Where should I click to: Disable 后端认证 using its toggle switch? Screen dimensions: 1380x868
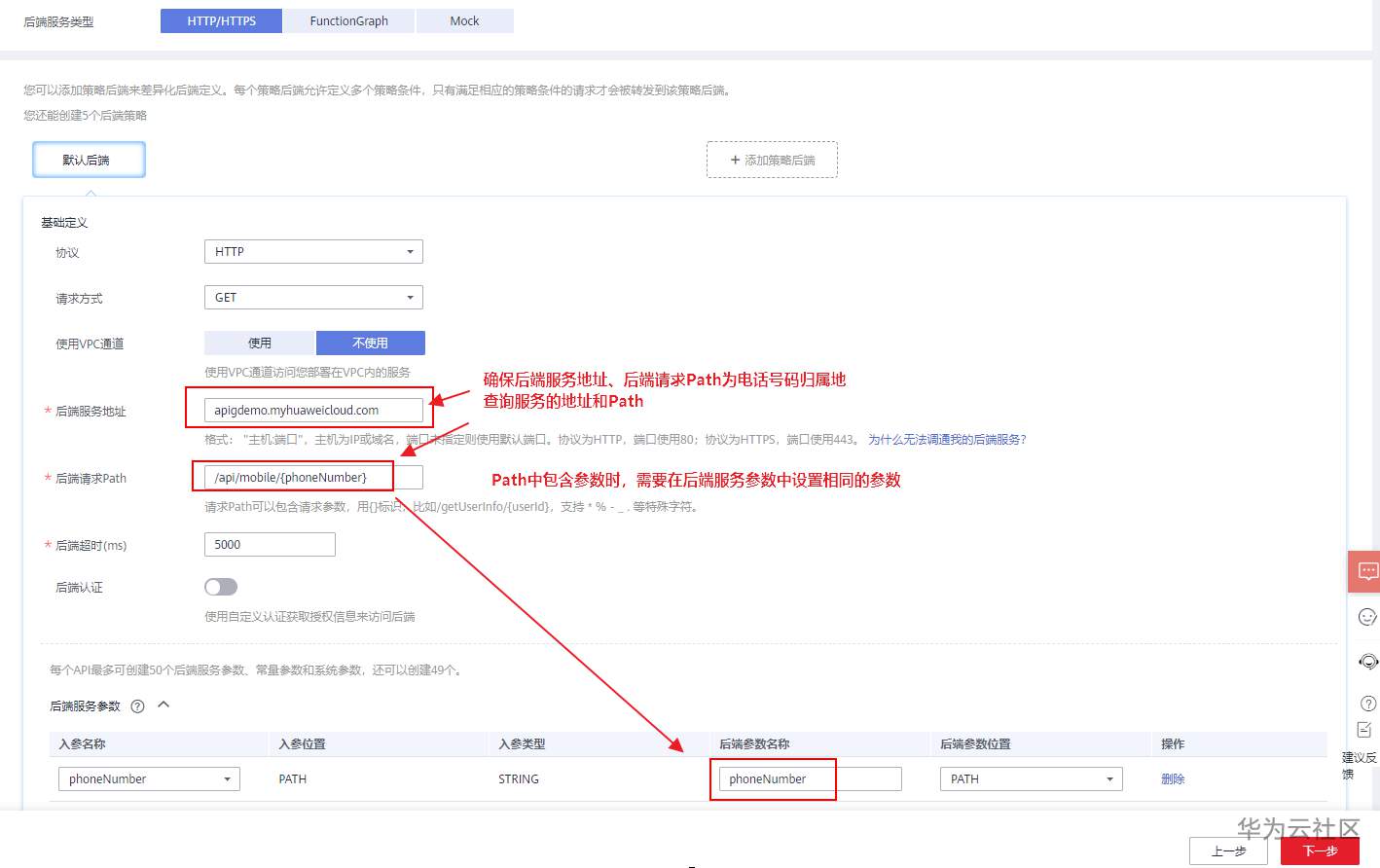pos(221,587)
